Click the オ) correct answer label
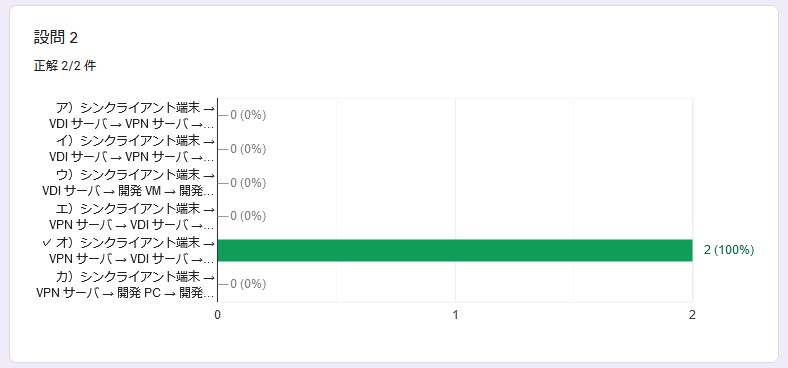 click(129, 250)
